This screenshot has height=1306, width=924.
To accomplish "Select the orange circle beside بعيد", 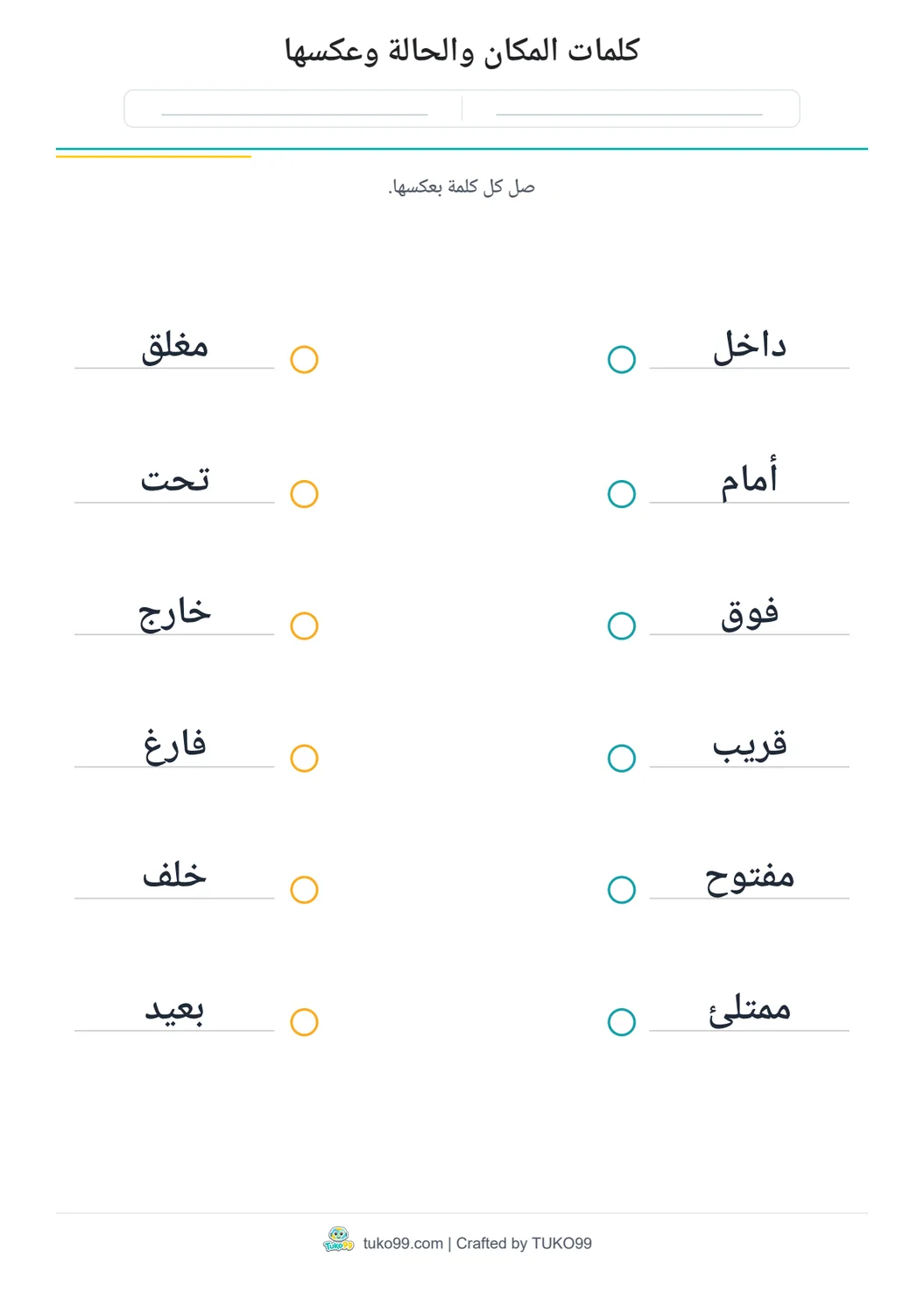I will coord(304,1022).
